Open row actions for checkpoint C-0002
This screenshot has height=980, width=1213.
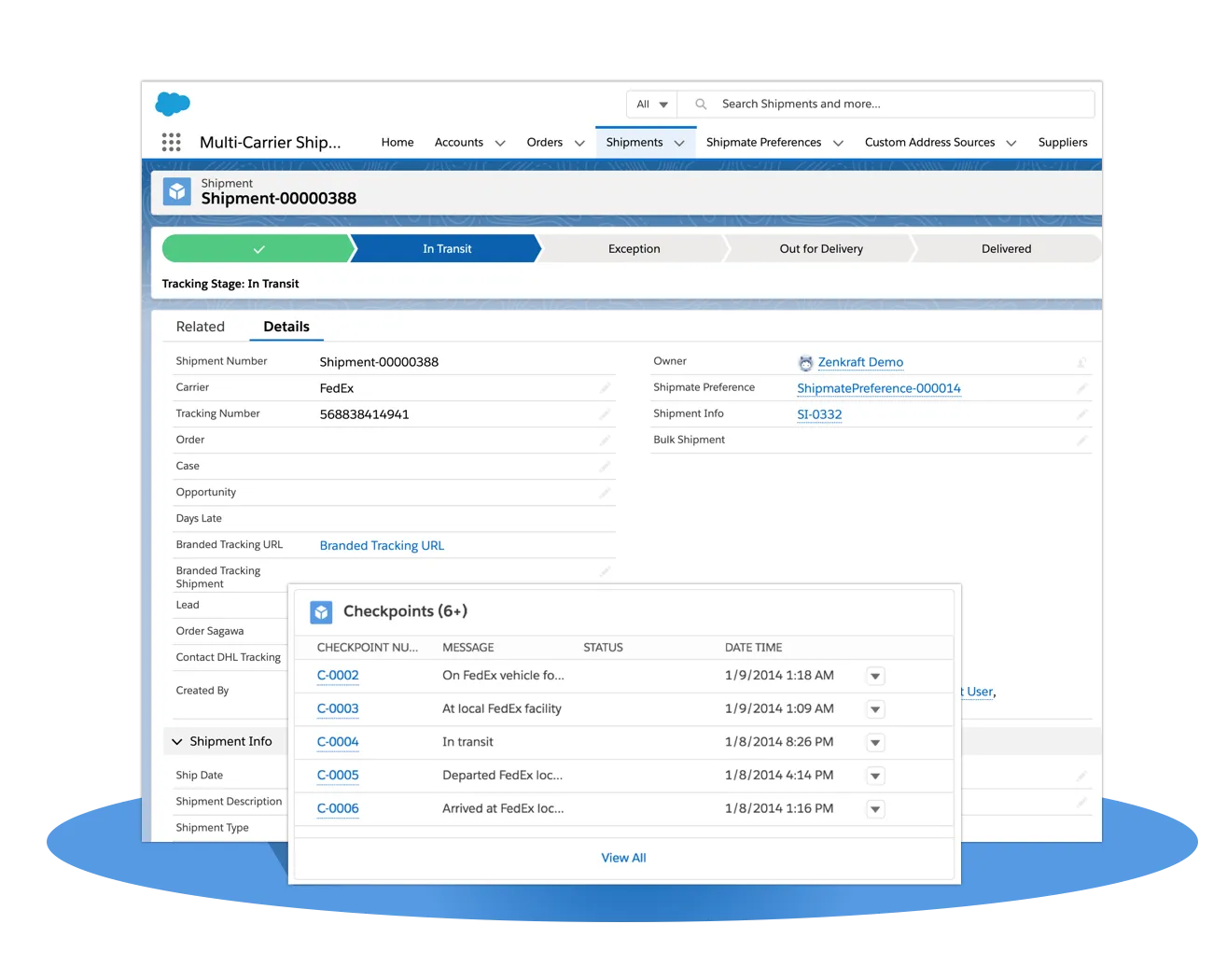(875, 676)
